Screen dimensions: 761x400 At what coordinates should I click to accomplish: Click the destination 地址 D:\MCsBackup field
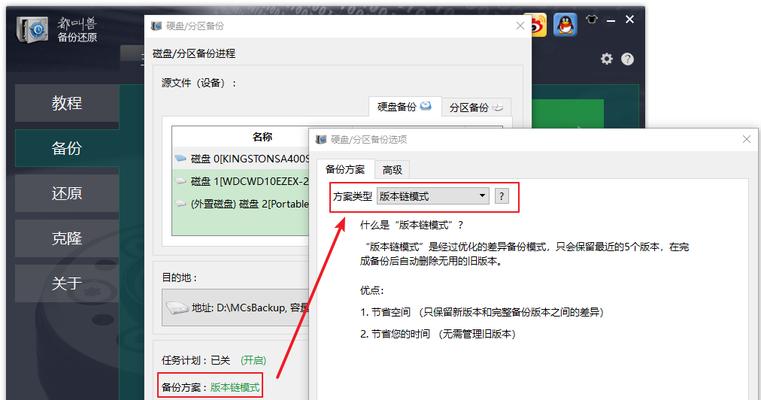(x=236, y=307)
